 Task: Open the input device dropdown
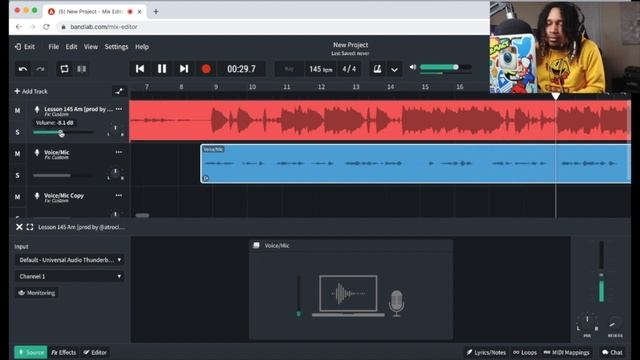pos(69,260)
